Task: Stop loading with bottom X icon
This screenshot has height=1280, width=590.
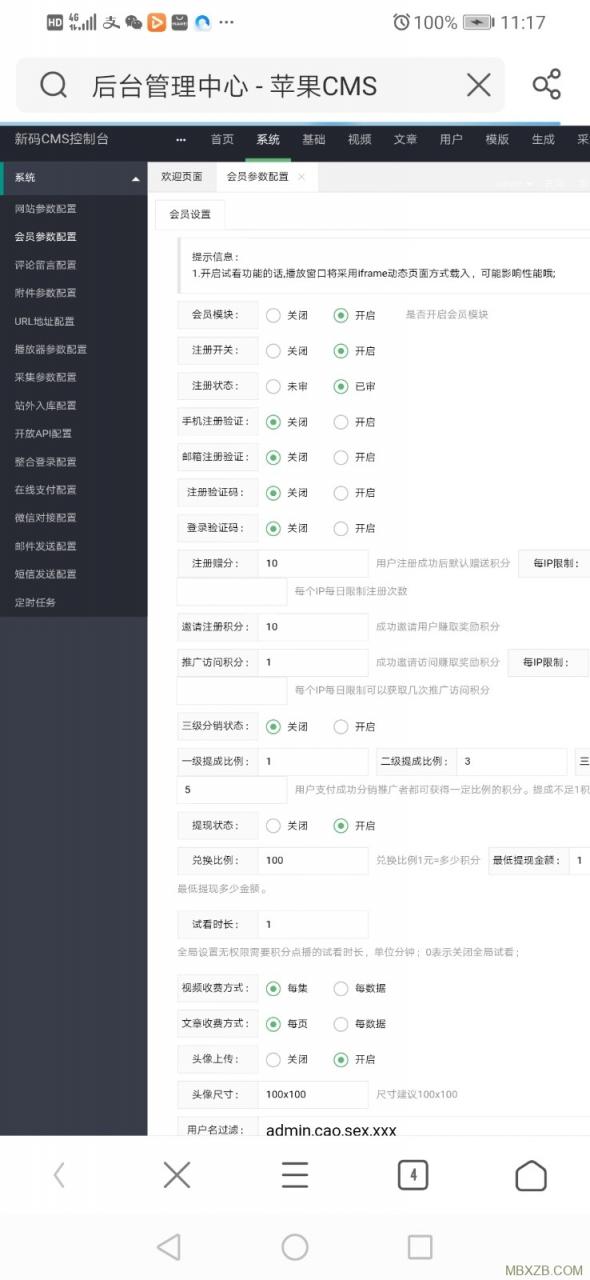Action: 177,1175
